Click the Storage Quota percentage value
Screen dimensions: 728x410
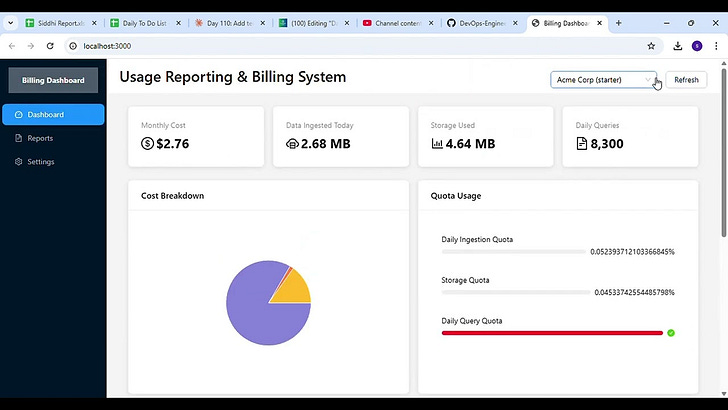pos(635,293)
